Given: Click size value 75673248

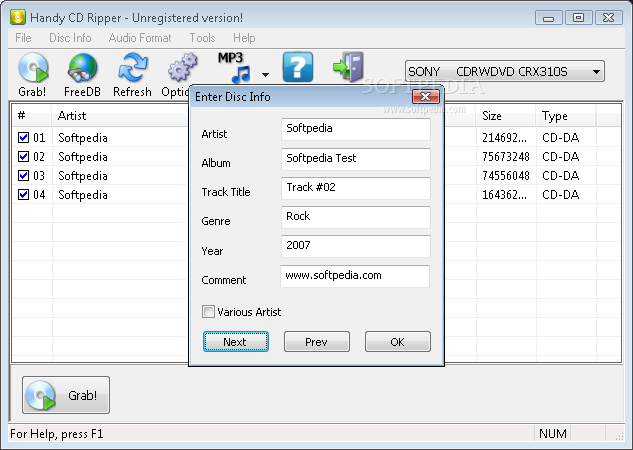Looking at the screenshot, I should tap(505, 157).
